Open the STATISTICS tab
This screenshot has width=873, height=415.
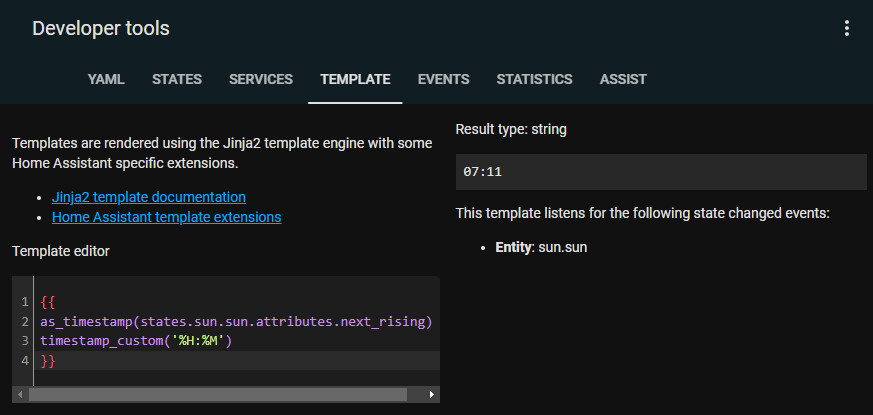[x=534, y=79]
